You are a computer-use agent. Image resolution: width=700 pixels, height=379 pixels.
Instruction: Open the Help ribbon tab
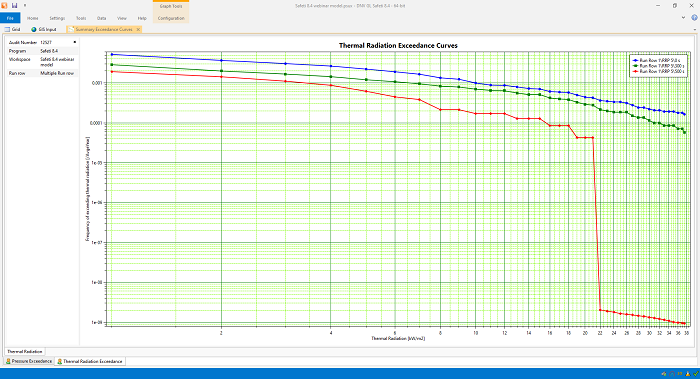click(x=142, y=18)
